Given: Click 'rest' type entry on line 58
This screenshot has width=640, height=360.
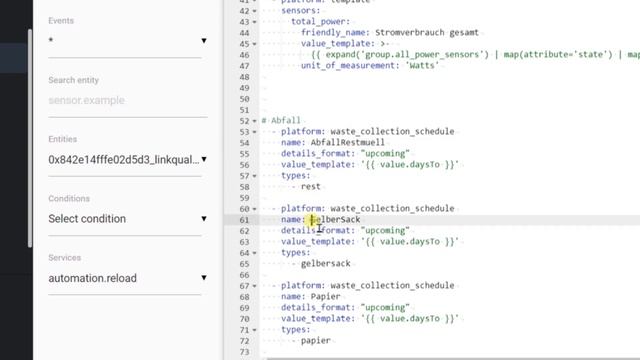Looking at the screenshot, I should [x=311, y=187].
